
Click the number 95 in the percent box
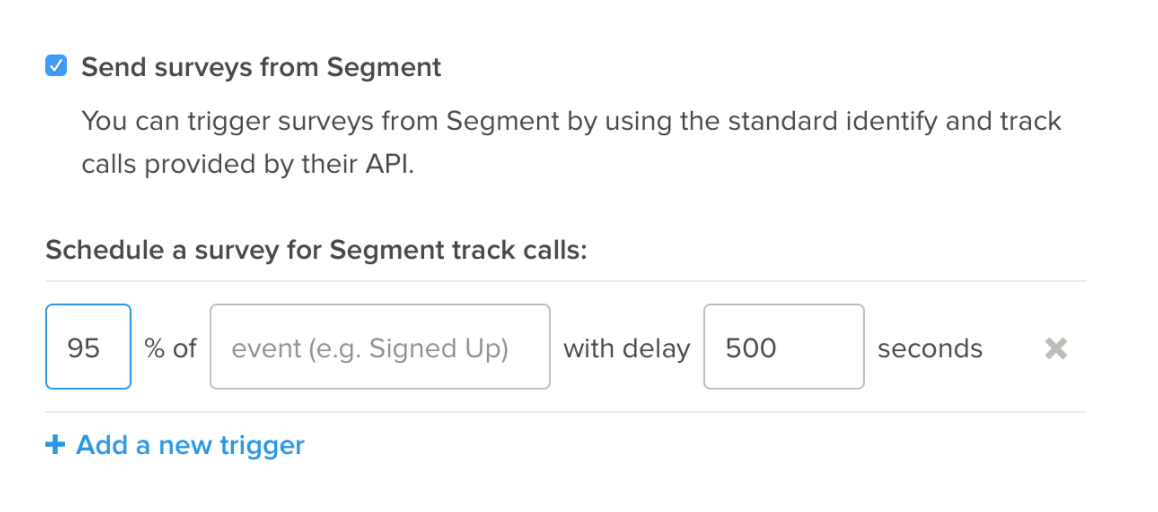click(x=83, y=348)
